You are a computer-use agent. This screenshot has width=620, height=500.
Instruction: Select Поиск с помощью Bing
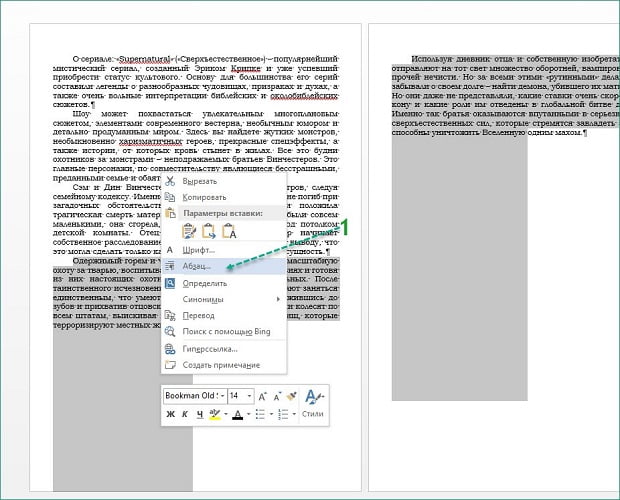point(224,331)
